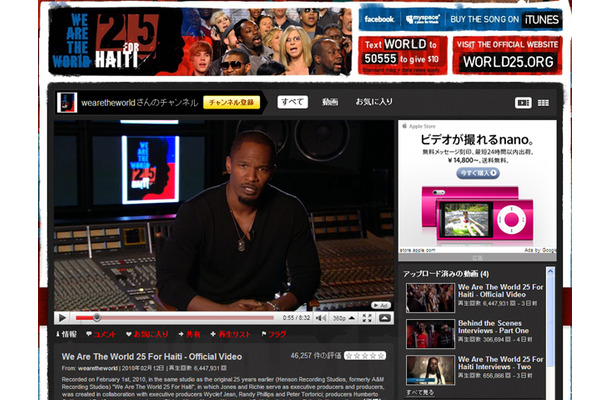Click the 46,257 件の評価 ratings count
Screen dimensions: 610x400
point(316,356)
